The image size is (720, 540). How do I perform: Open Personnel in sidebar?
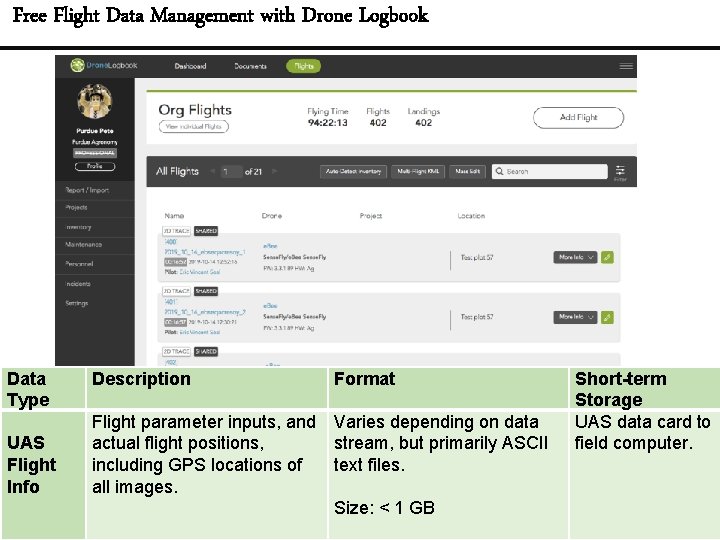point(79,264)
